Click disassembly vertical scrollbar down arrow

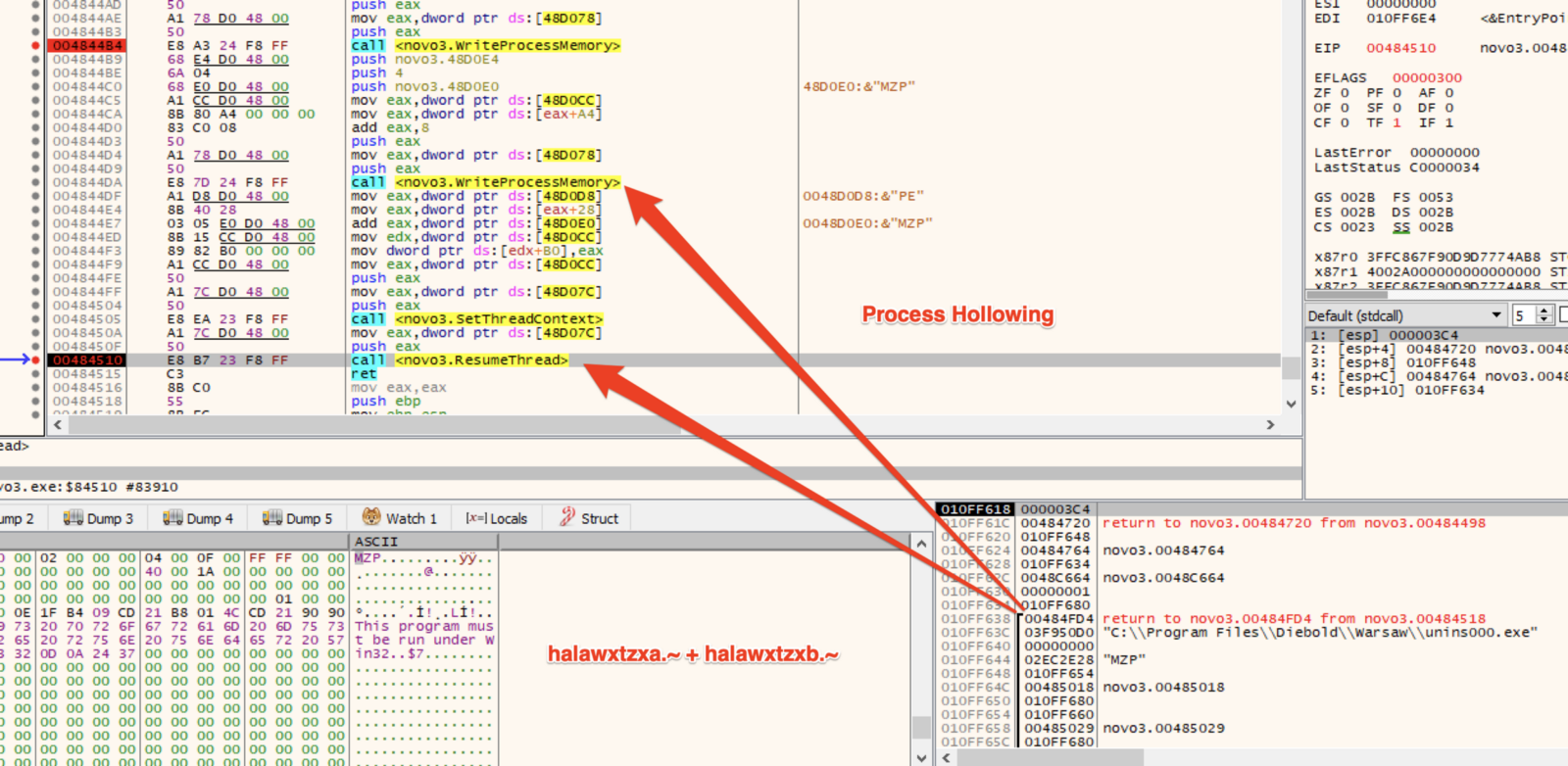tap(1291, 404)
